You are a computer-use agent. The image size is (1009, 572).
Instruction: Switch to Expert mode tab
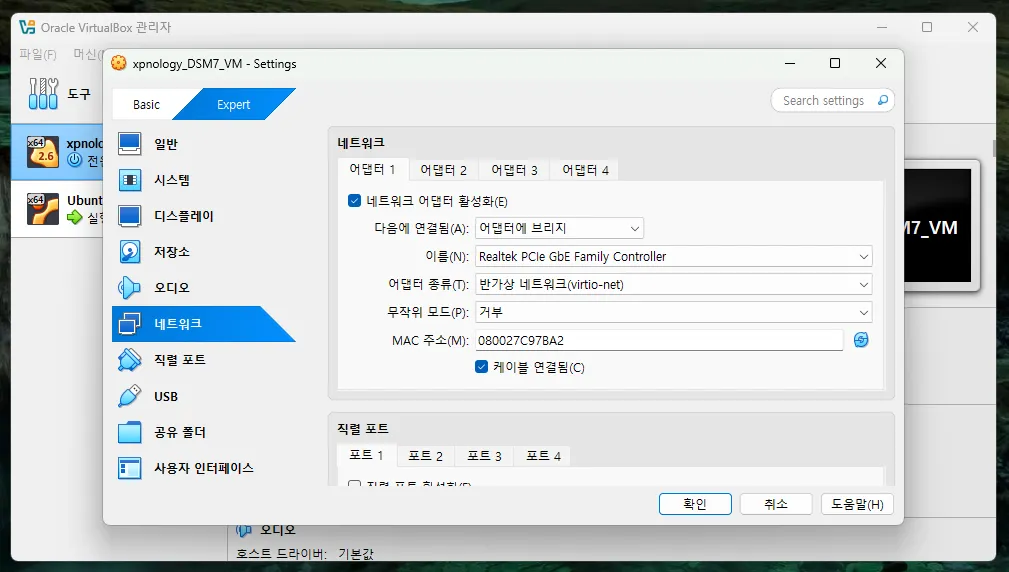click(233, 104)
